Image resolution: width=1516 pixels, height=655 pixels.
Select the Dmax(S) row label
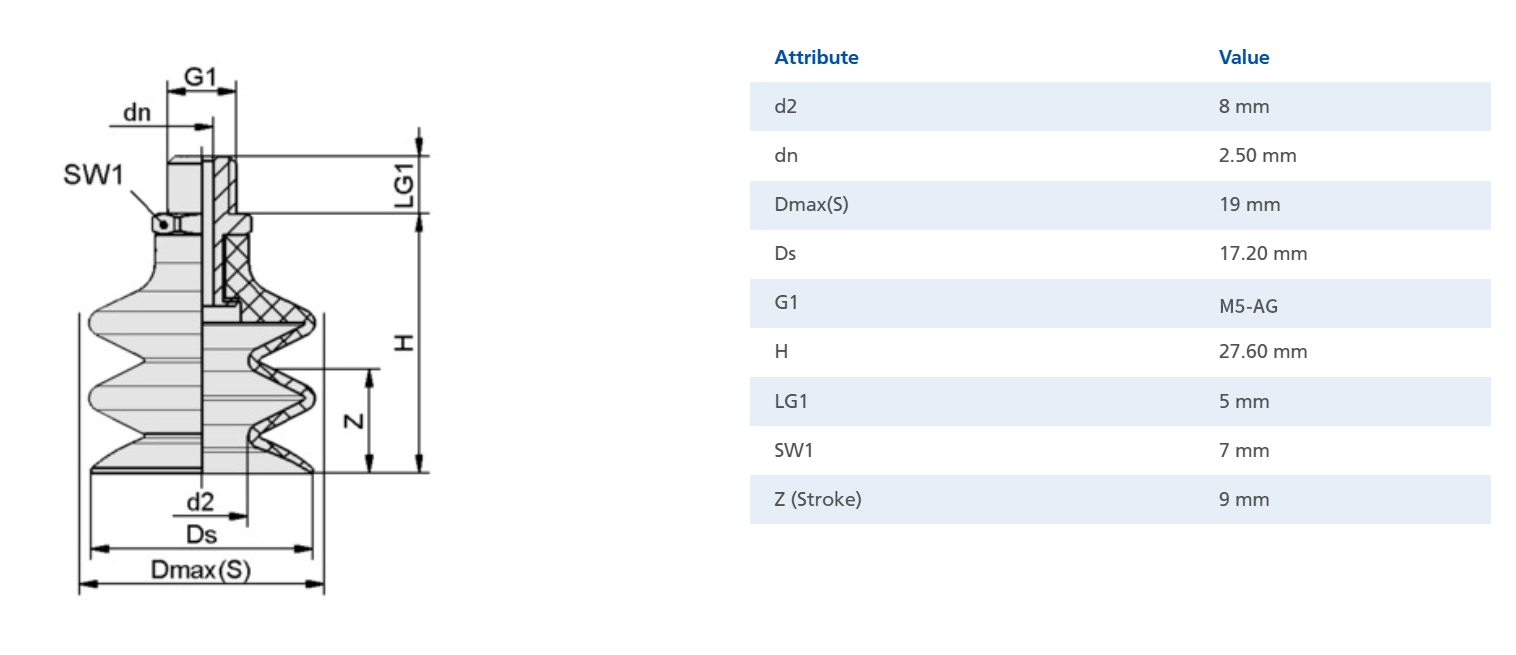point(811,204)
